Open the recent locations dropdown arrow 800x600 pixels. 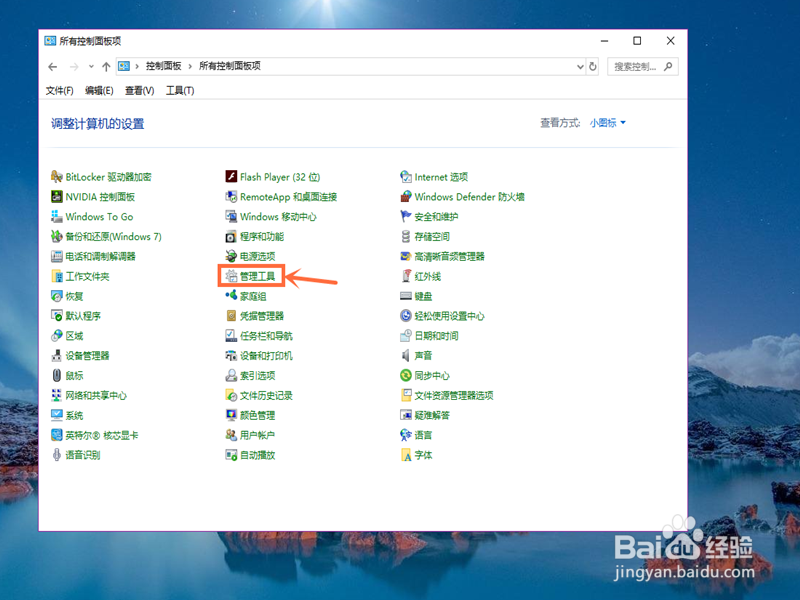tap(91, 66)
